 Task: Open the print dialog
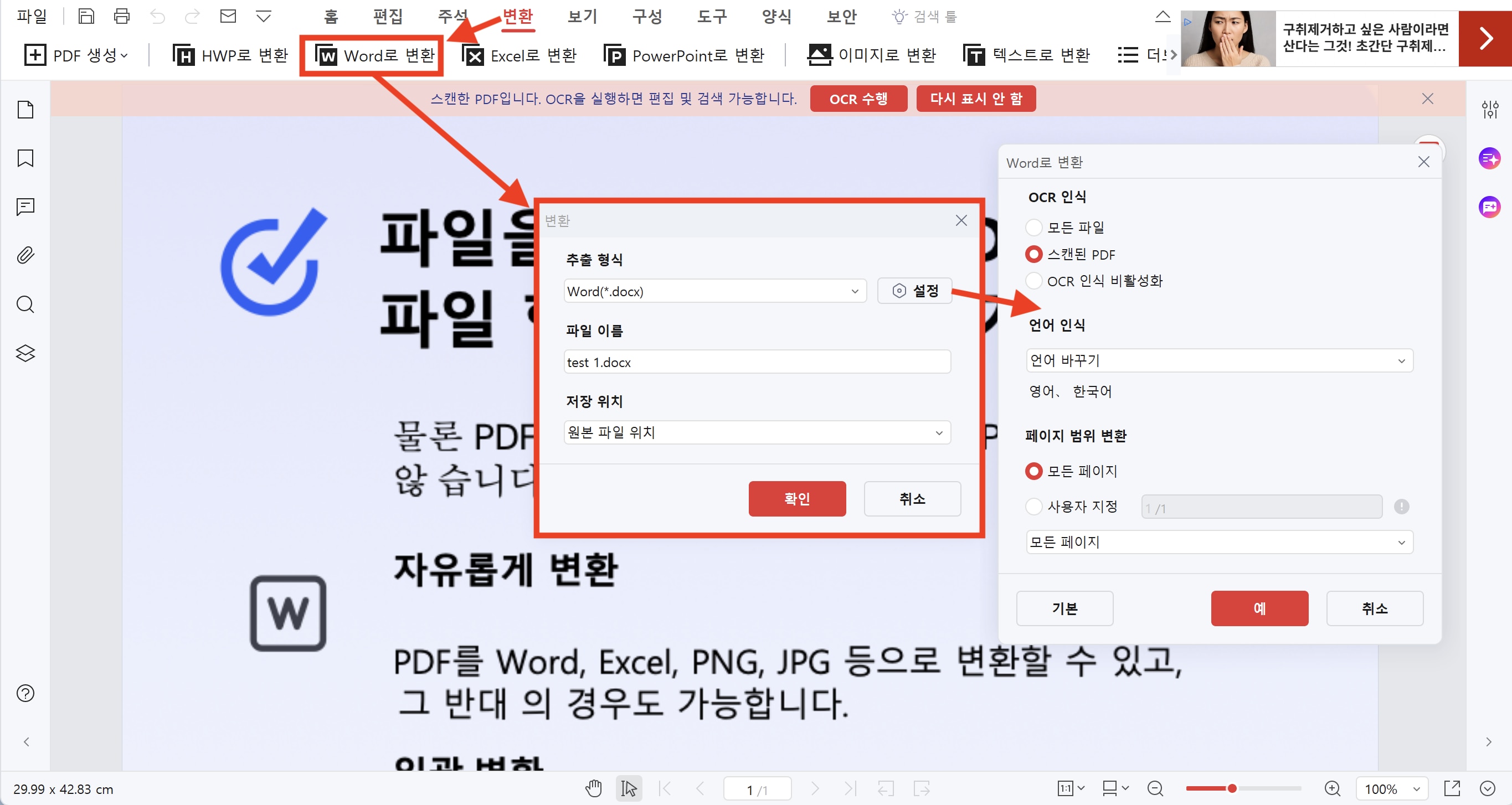121,16
